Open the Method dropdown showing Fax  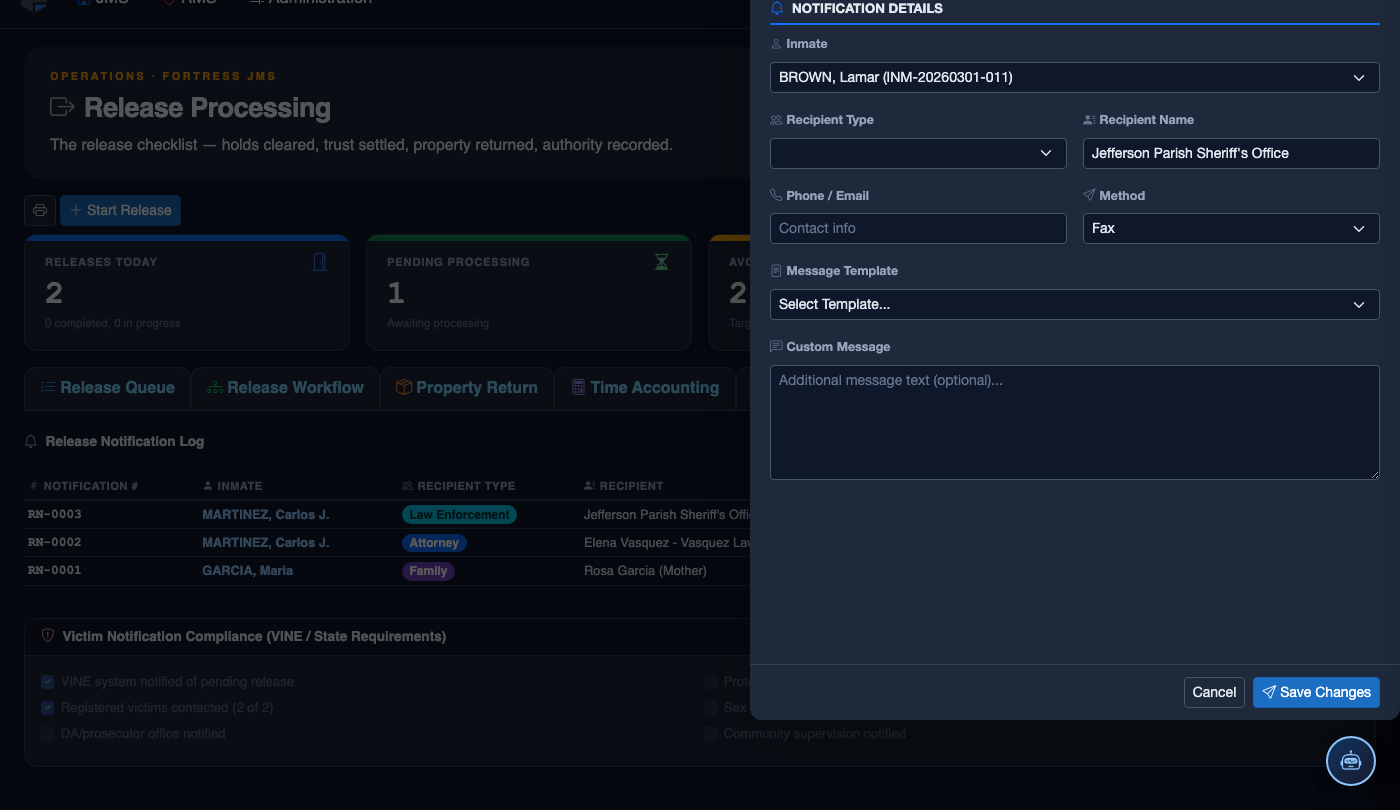pos(1231,228)
